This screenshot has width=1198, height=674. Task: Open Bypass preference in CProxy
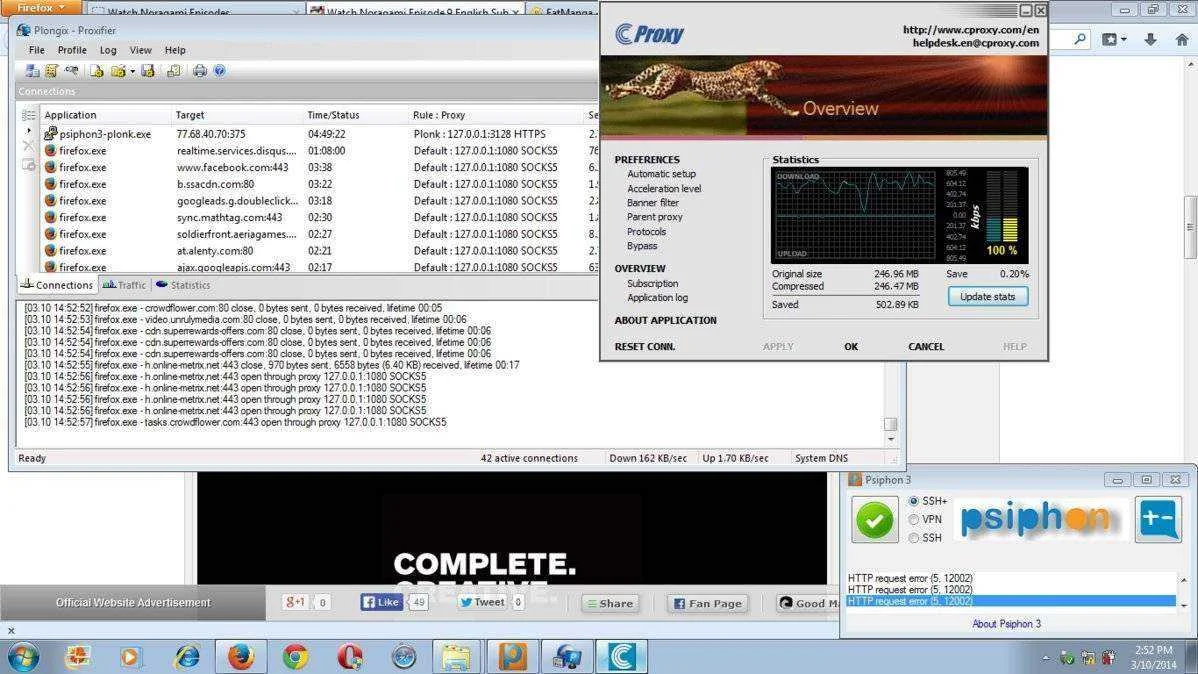coord(642,246)
